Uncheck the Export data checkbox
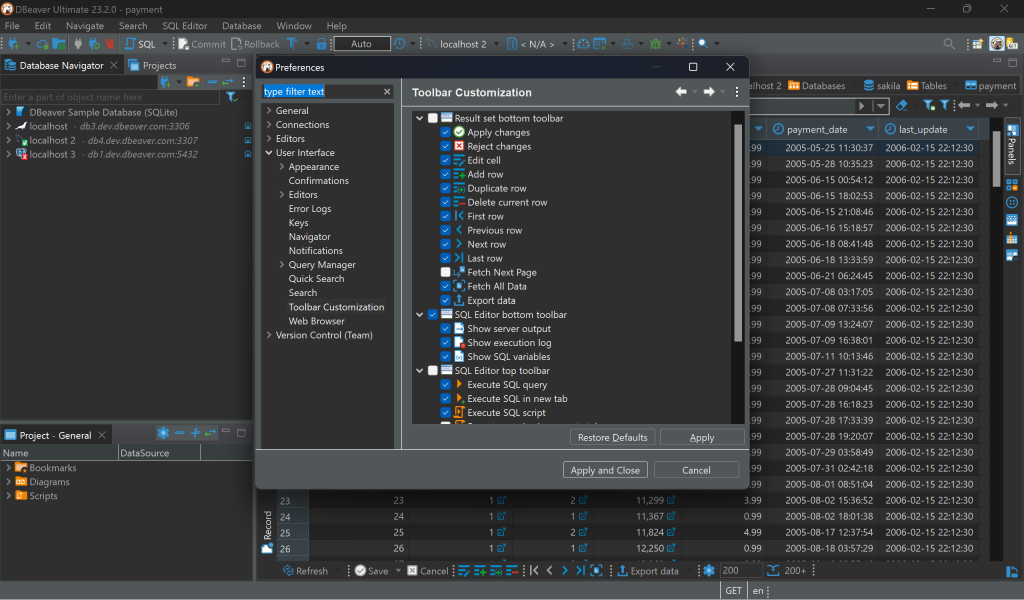The height and width of the screenshot is (600, 1024). point(445,300)
